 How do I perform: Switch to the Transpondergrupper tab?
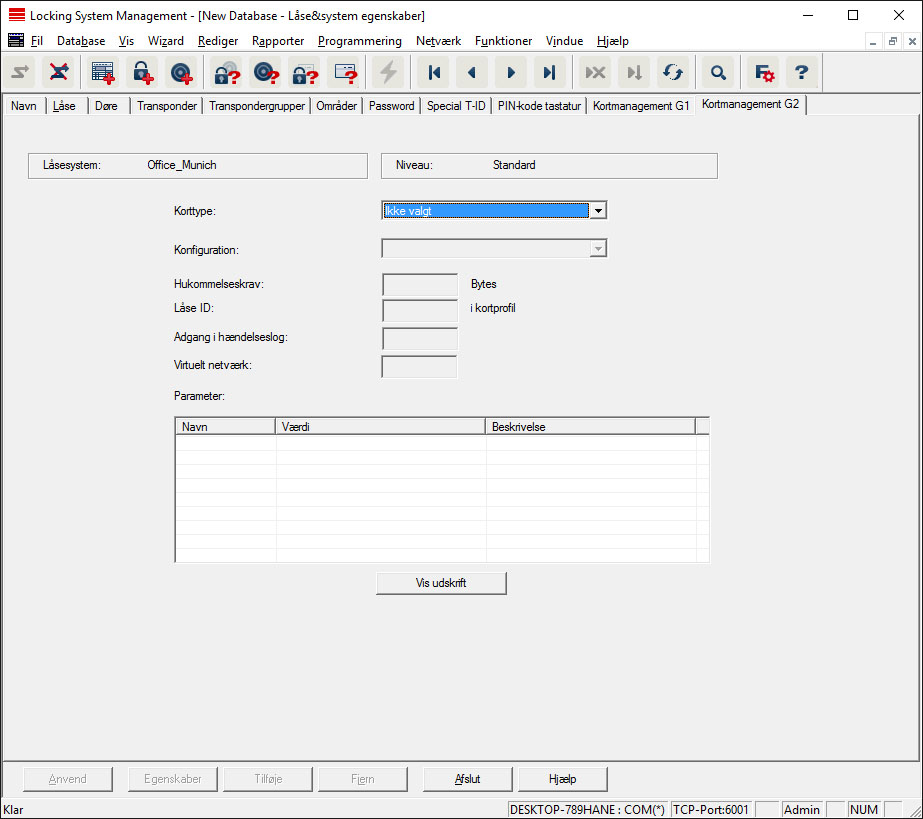256,106
